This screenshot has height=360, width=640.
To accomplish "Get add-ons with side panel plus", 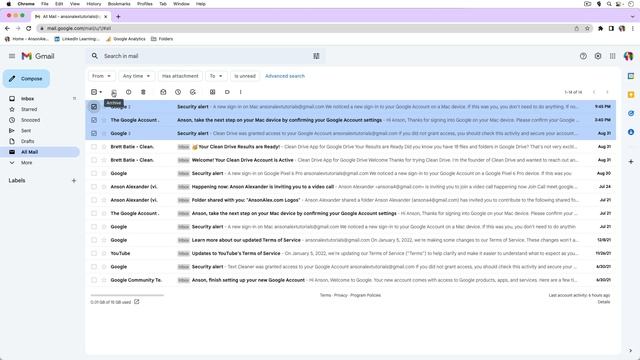I will point(631,162).
